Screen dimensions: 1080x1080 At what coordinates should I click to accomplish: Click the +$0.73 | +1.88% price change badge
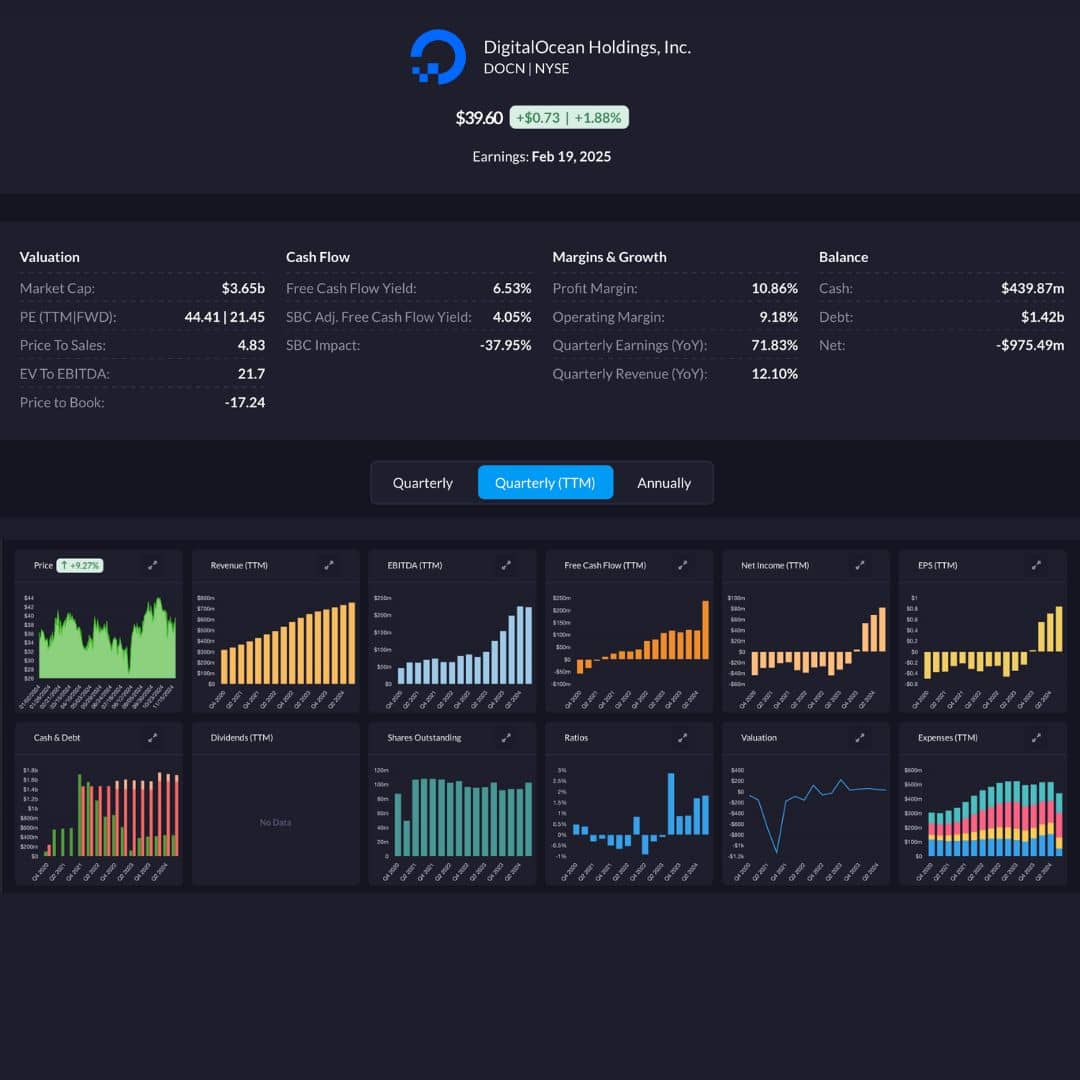569,118
